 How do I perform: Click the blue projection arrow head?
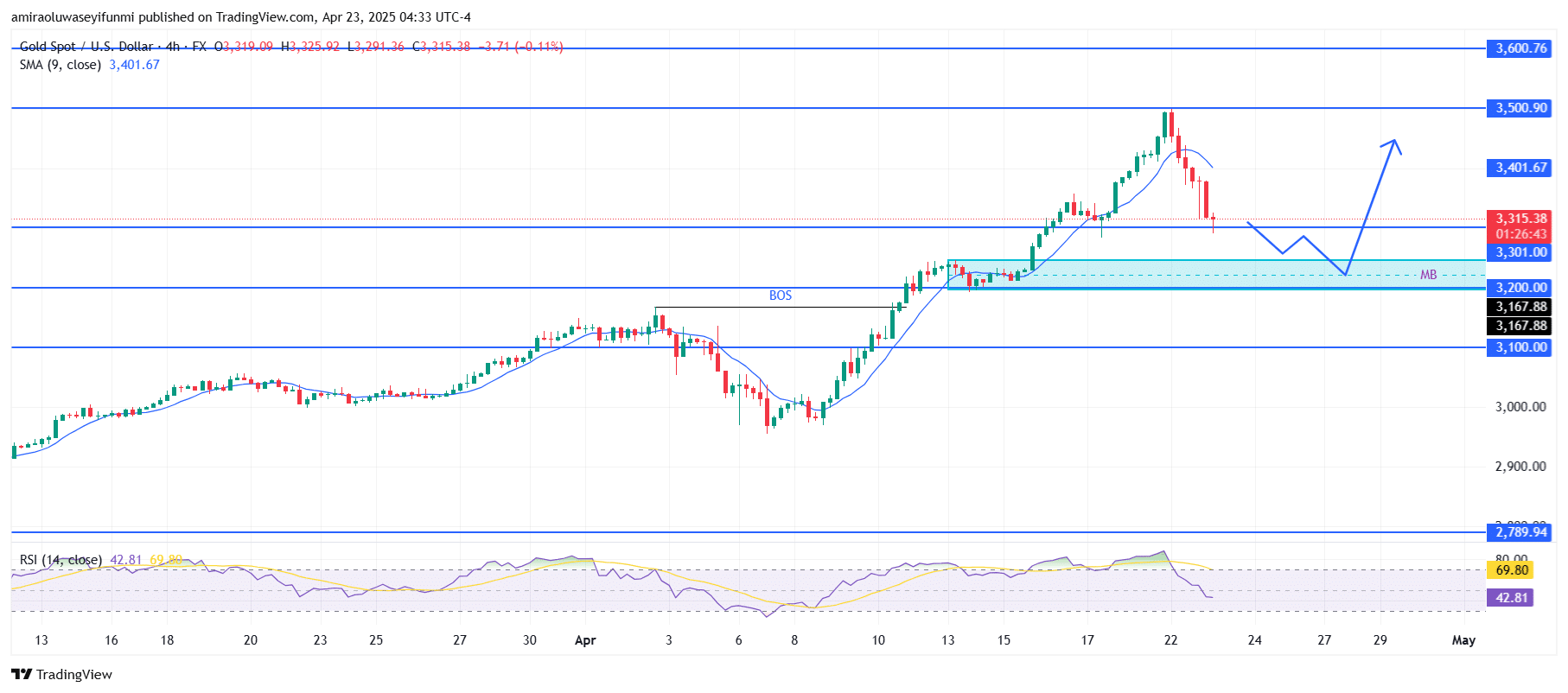1393,143
